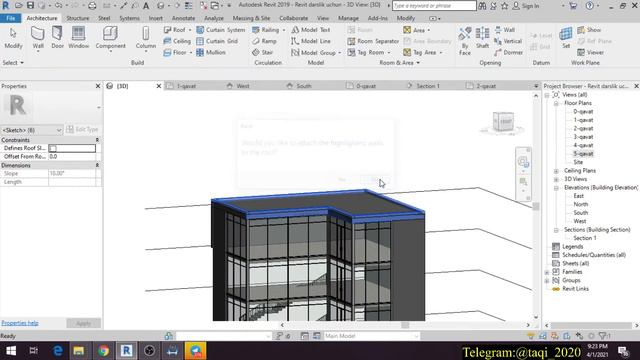Click the Room Separator tool
Screen dimensions: 640x360
coord(373,41)
